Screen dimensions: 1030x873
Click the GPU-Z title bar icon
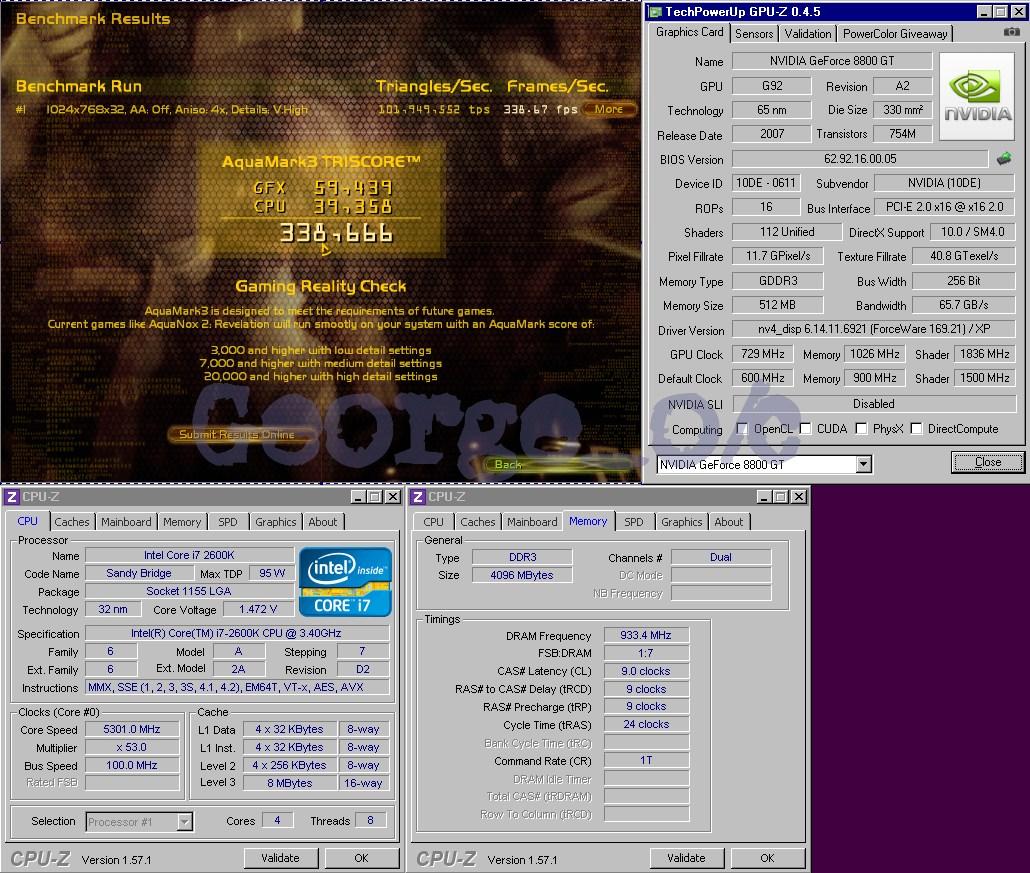point(656,12)
